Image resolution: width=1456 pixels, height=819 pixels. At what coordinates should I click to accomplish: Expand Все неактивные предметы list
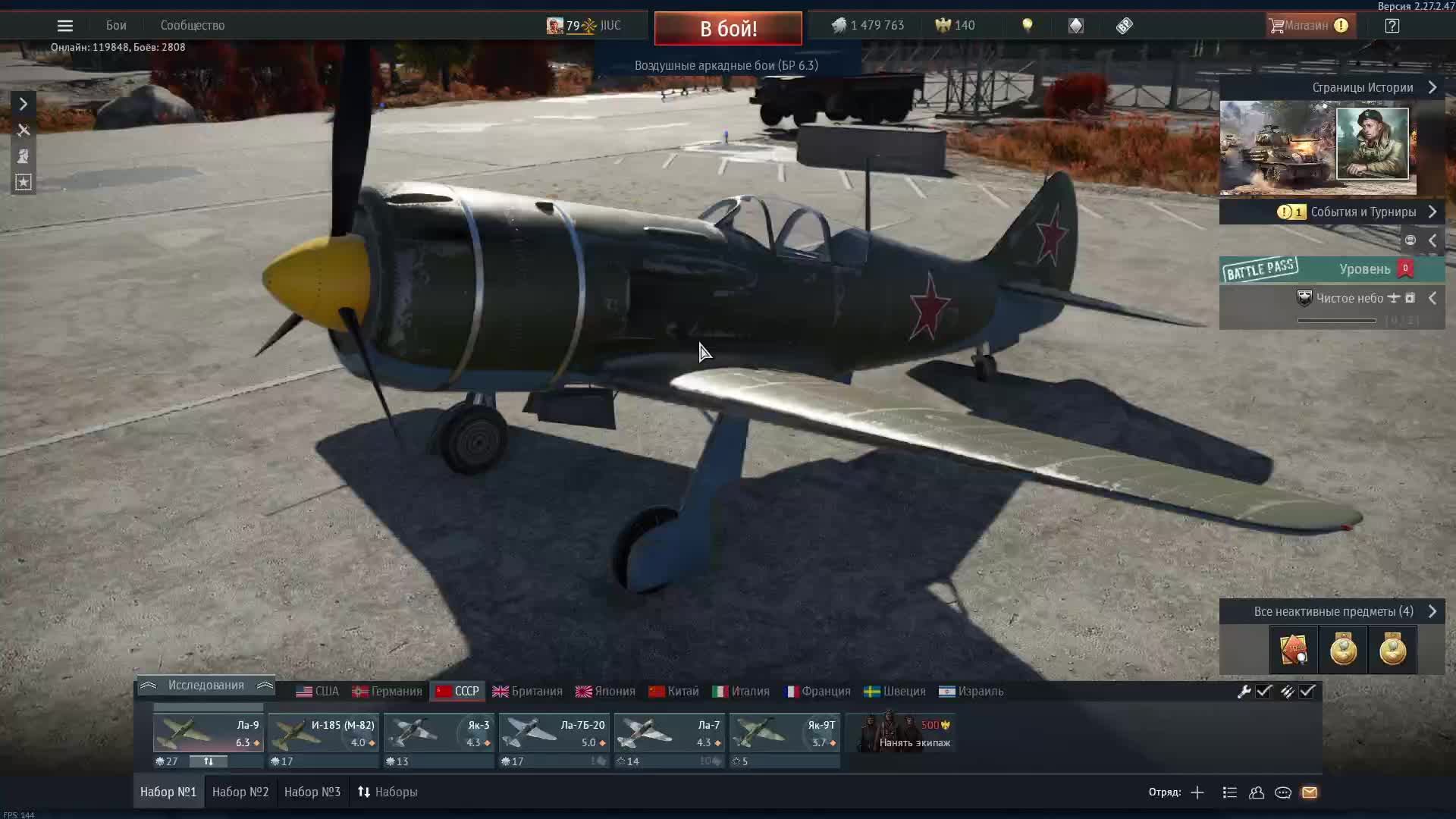(1432, 611)
